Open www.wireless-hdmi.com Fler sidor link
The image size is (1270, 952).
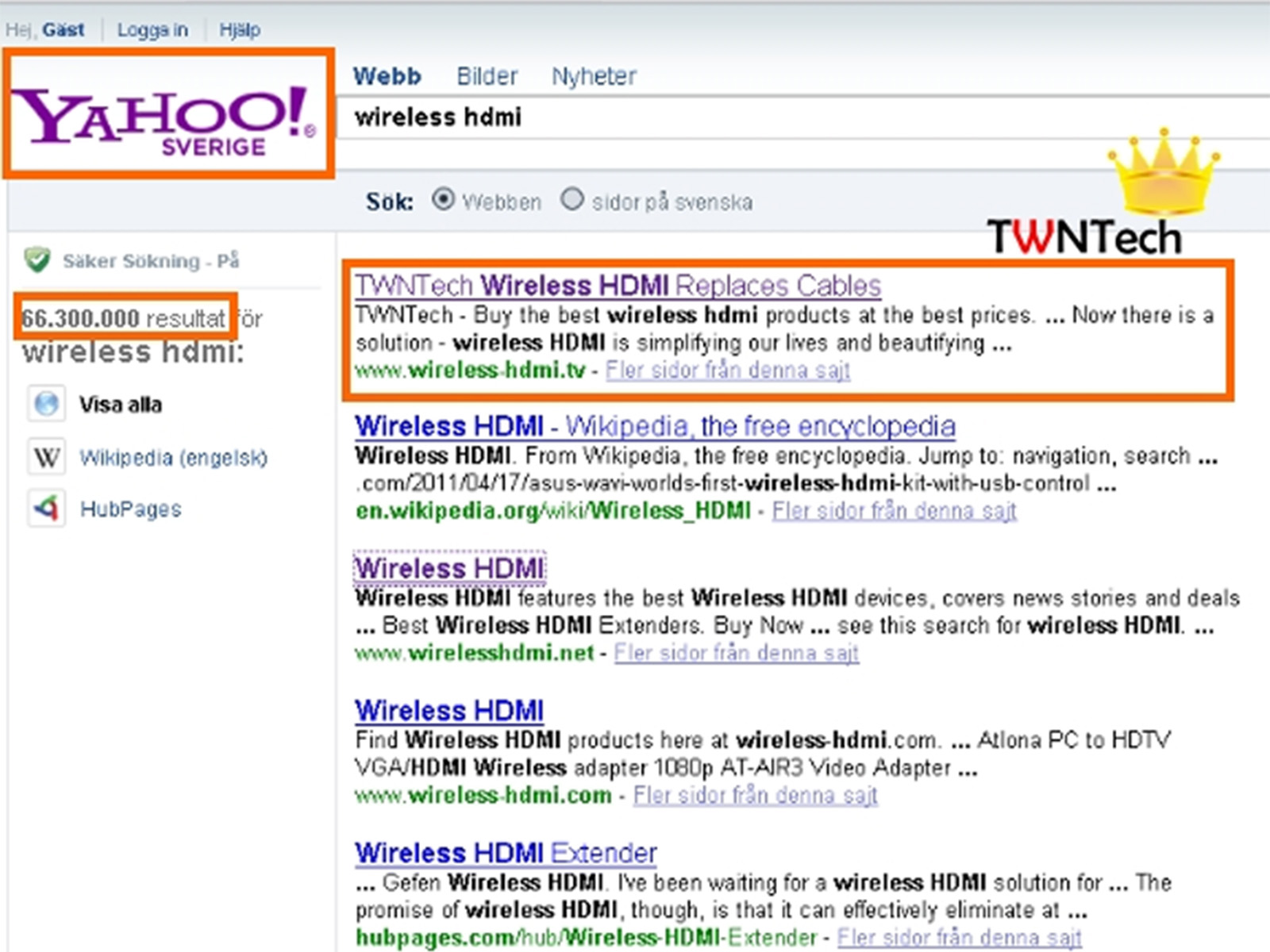coord(755,795)
